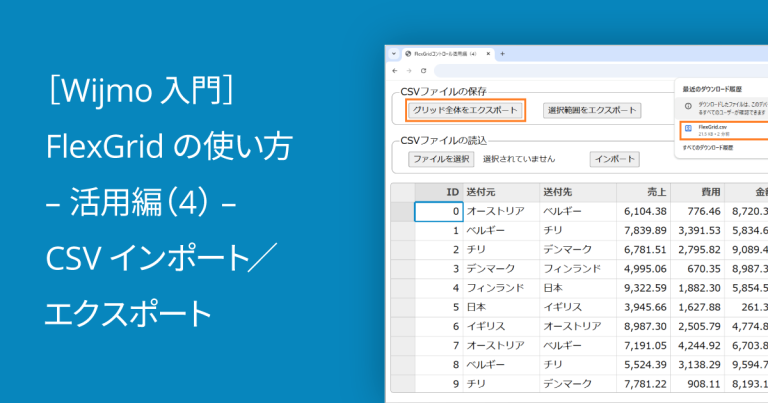
Task: Focus the browser address bar
Action: click(x=601, y=71)
